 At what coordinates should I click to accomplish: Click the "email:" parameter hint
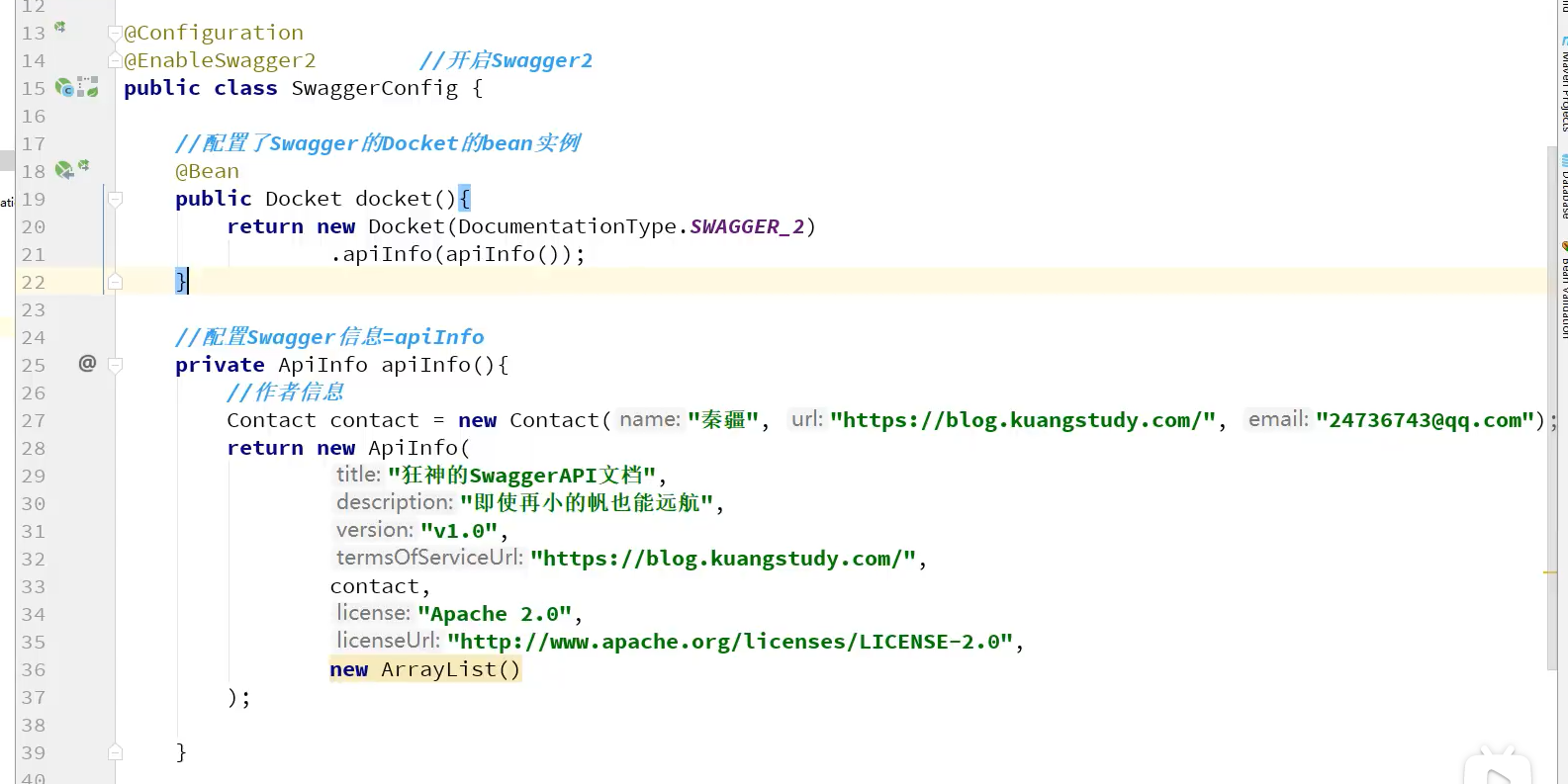(x=1278, y=419)
